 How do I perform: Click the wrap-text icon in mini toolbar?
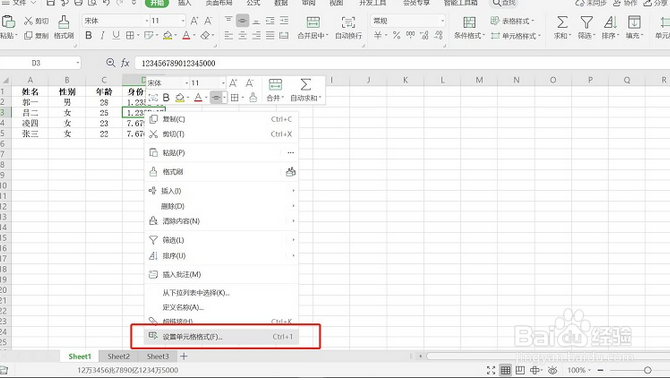click(x=153, y=98)
